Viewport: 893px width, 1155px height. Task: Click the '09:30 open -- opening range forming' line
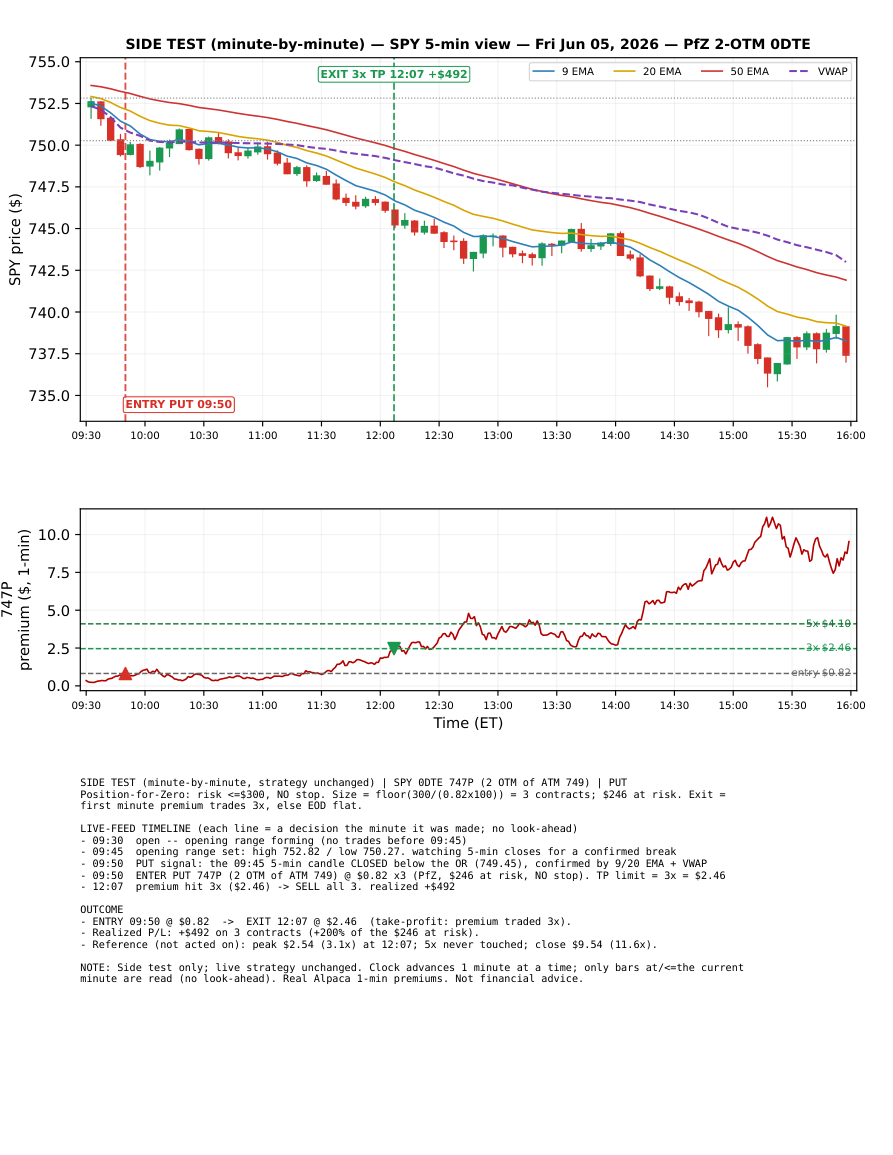[x=273, y=840]
